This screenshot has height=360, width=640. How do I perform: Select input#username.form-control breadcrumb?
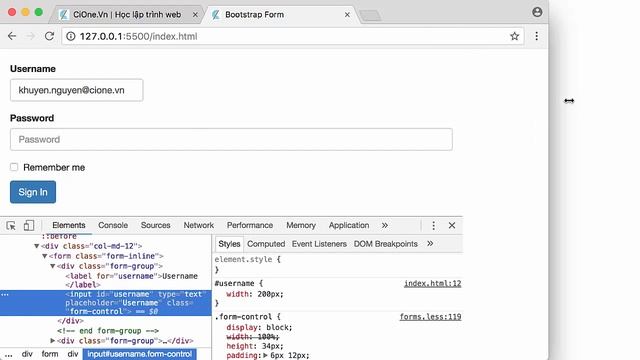click(x=139, y=354)
